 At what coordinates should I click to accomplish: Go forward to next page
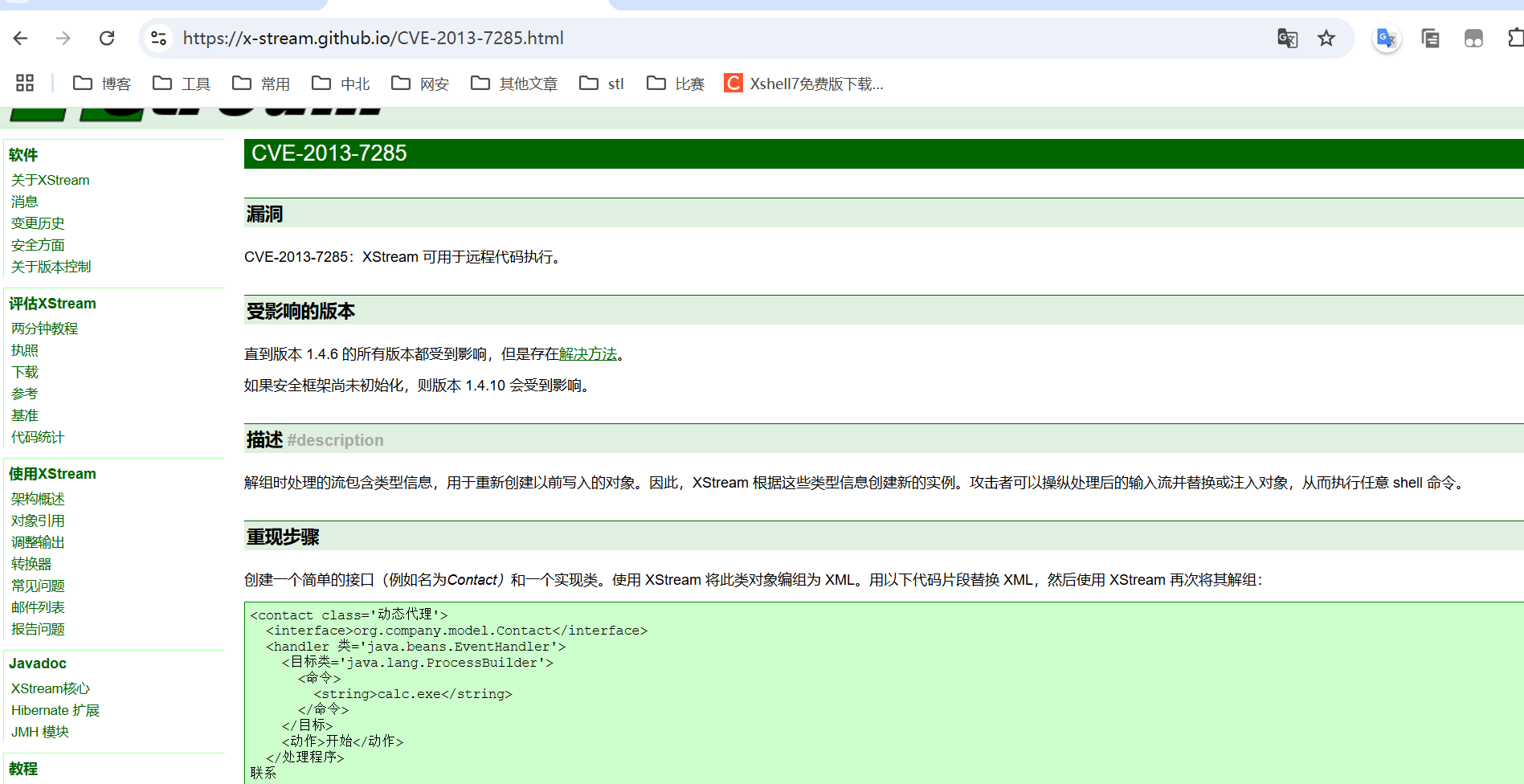click(x=63, y=38)
